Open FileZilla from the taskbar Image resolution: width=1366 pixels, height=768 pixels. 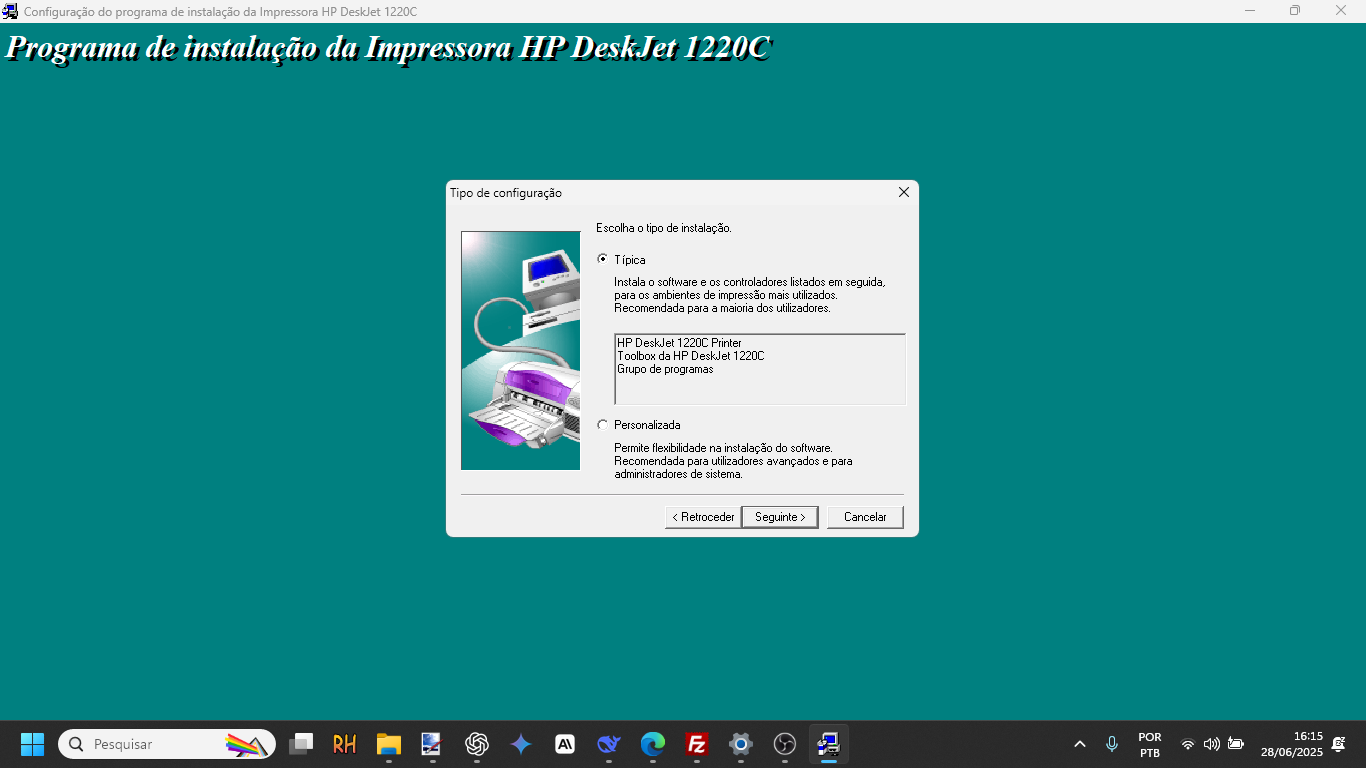[697, 744]
